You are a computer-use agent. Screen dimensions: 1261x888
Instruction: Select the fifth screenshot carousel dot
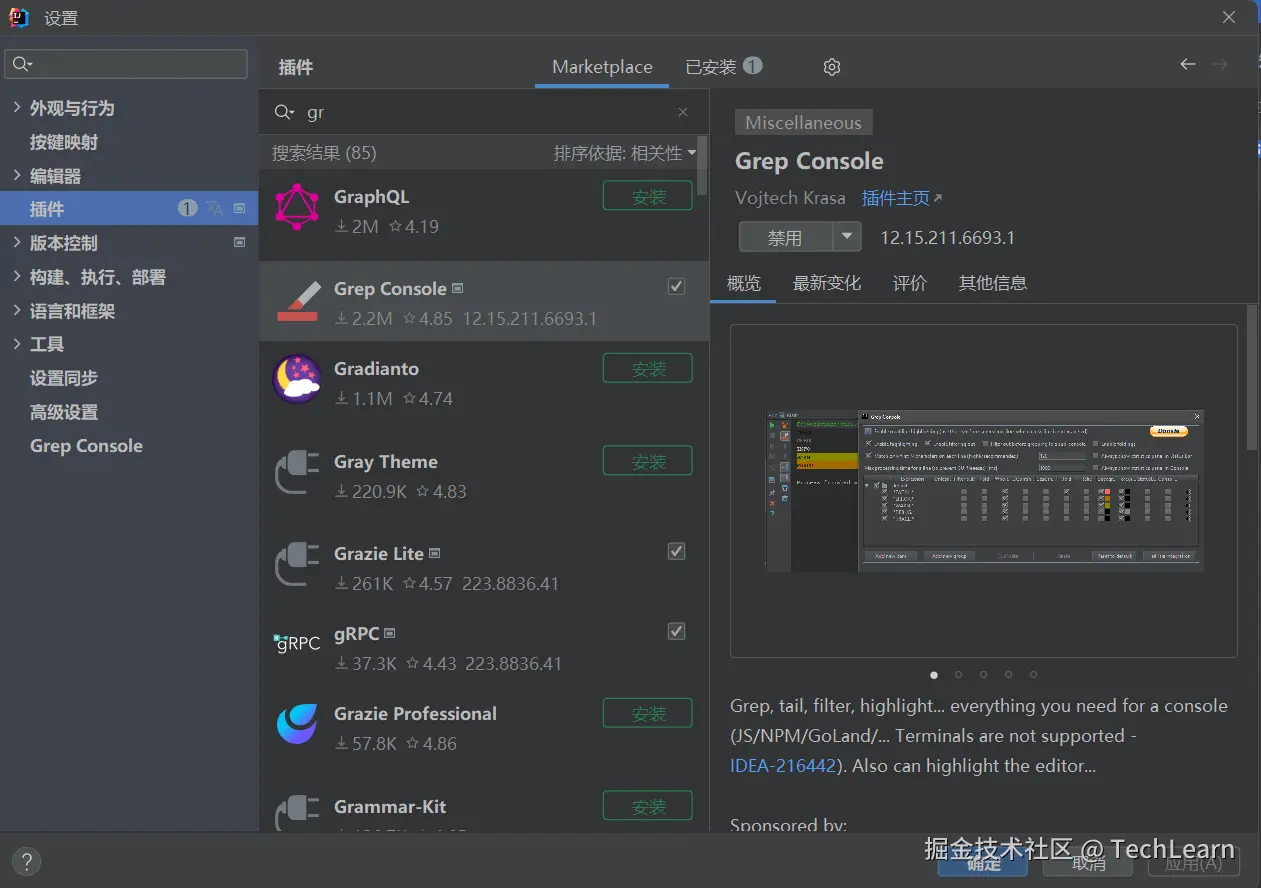click(1033, 675)
